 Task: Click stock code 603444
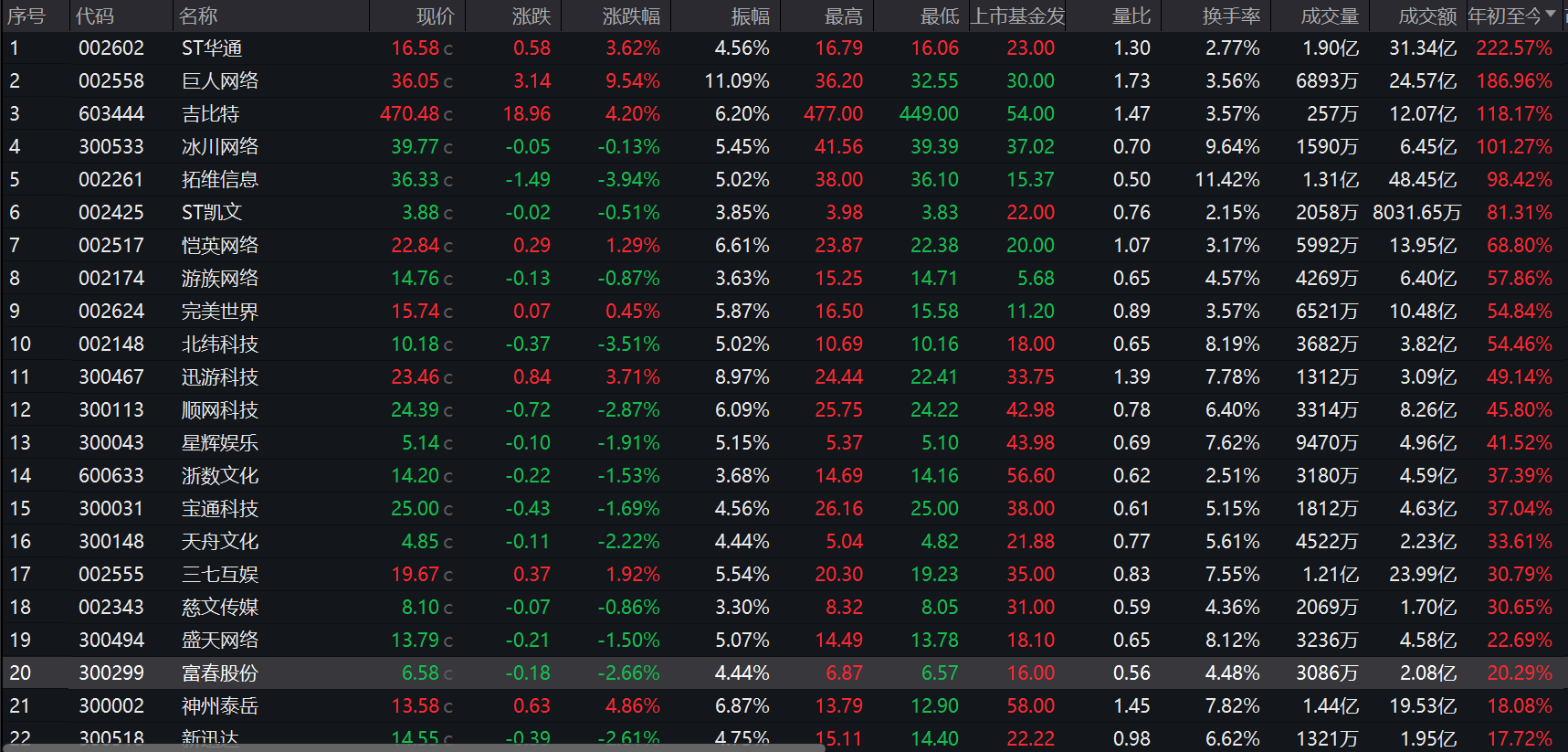point(111,113)
